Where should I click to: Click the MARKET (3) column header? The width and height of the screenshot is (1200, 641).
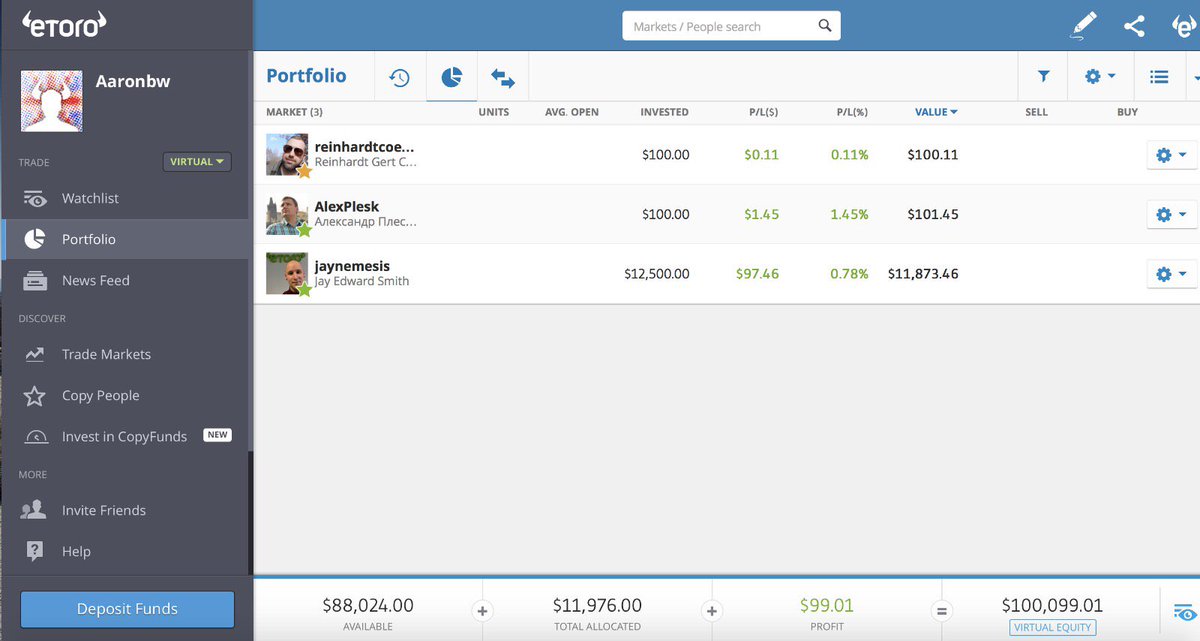[295, 112]
